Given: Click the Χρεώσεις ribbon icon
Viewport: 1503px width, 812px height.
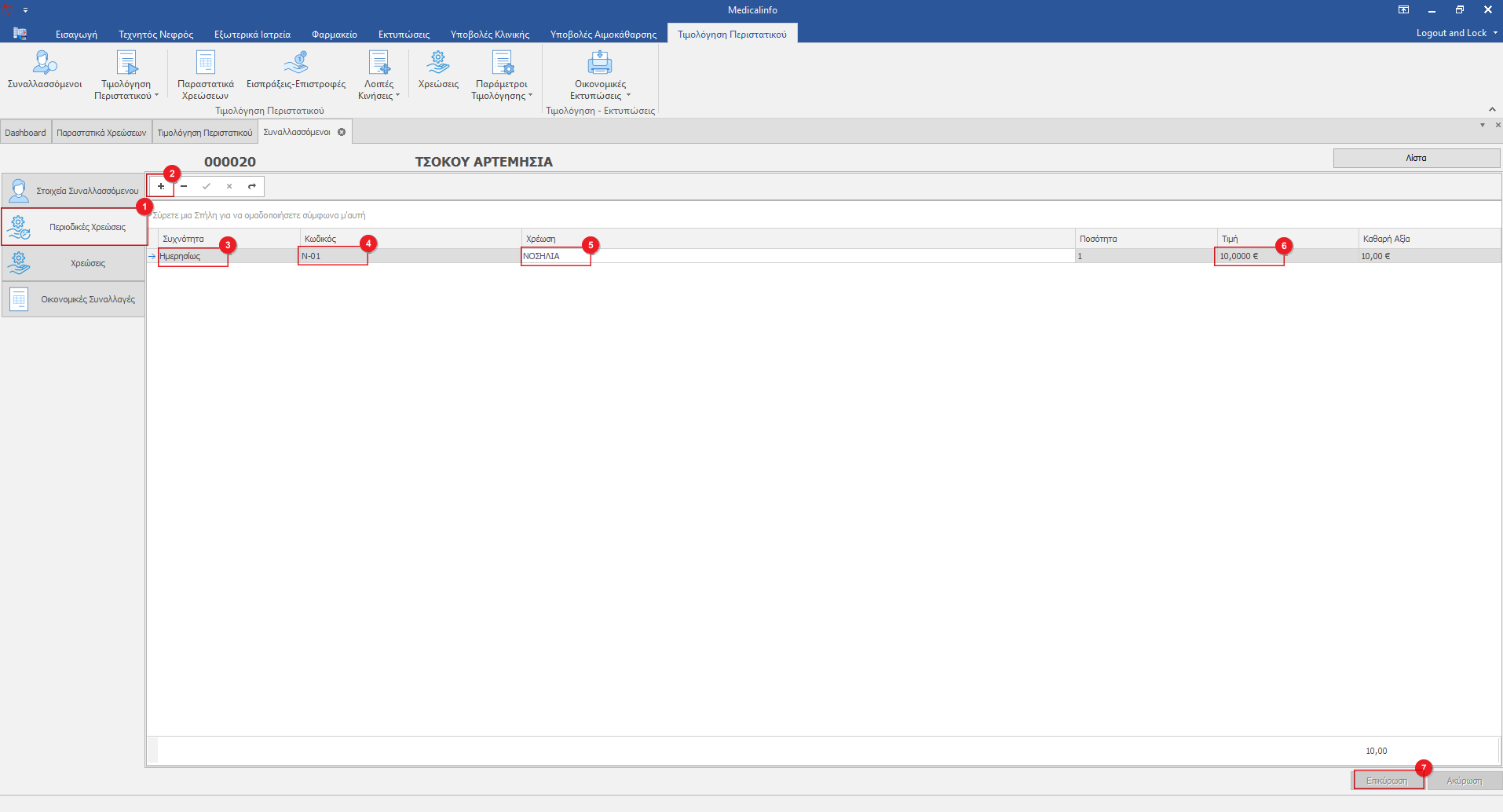Looking at the screenshot, I should 438,71.
